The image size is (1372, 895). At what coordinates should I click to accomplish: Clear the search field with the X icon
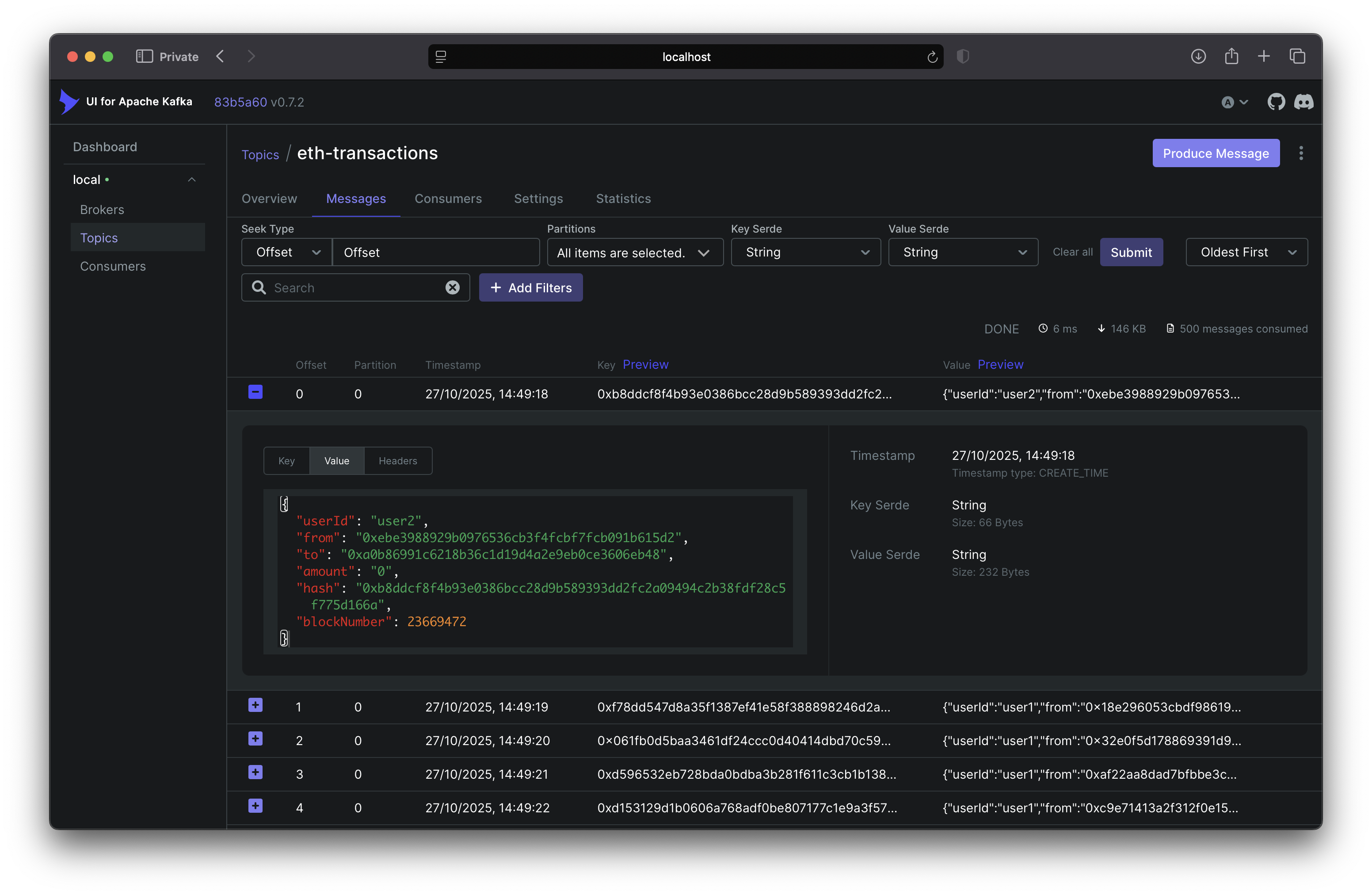(x=453, y=287)
